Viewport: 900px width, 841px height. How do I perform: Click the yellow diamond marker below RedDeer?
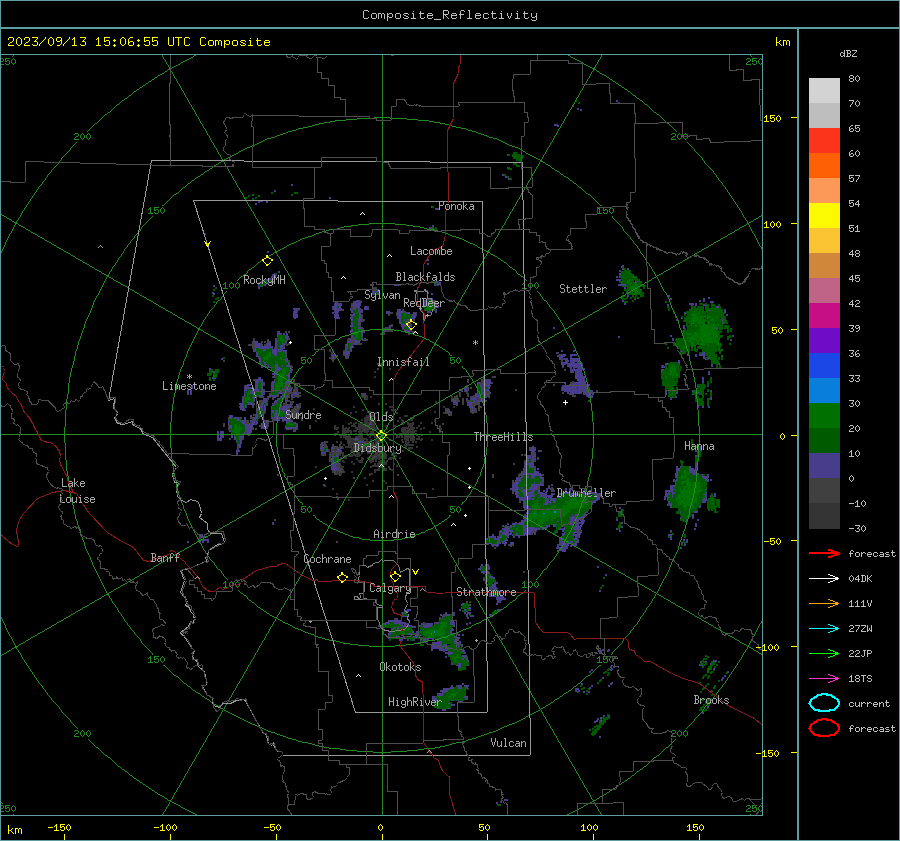411,325
